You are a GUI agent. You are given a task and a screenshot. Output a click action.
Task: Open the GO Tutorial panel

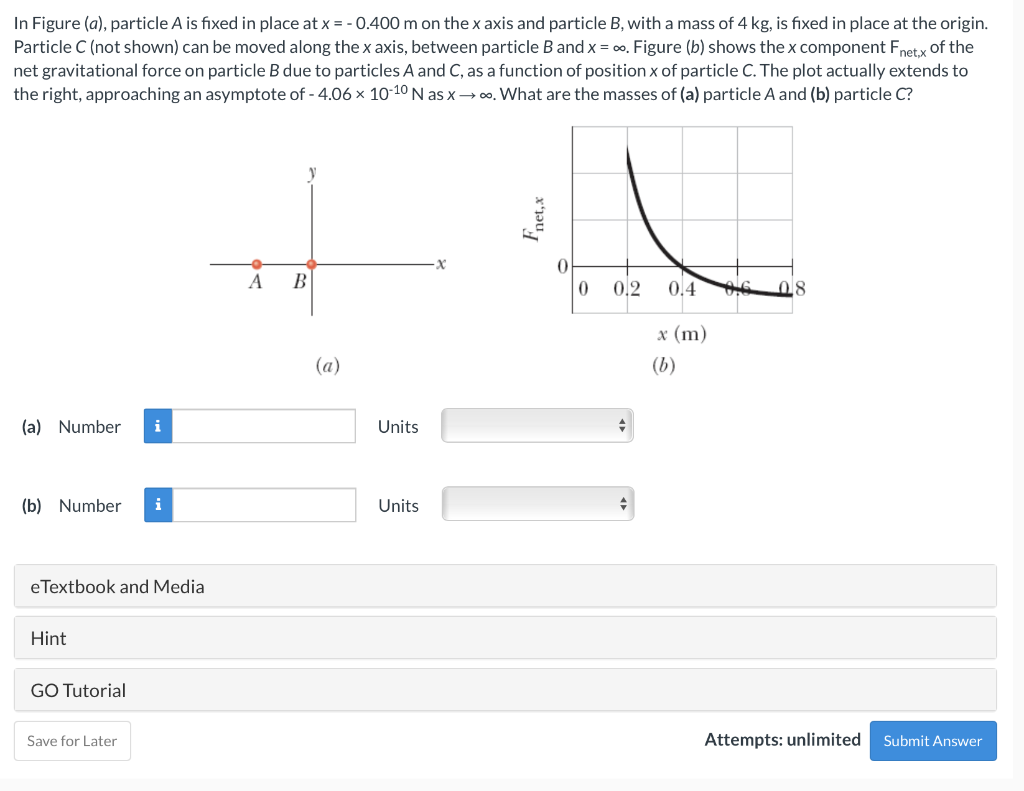coord(505,689)
